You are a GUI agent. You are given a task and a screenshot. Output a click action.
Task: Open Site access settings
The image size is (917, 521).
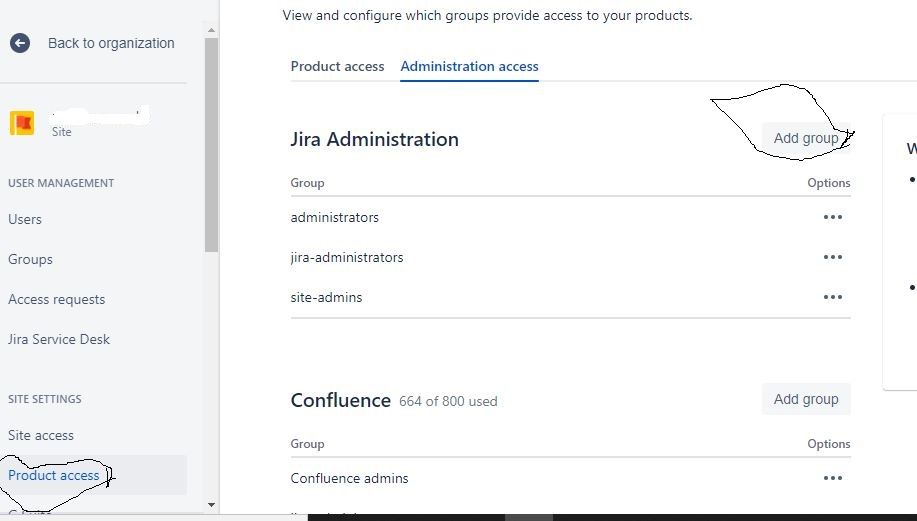41,436
